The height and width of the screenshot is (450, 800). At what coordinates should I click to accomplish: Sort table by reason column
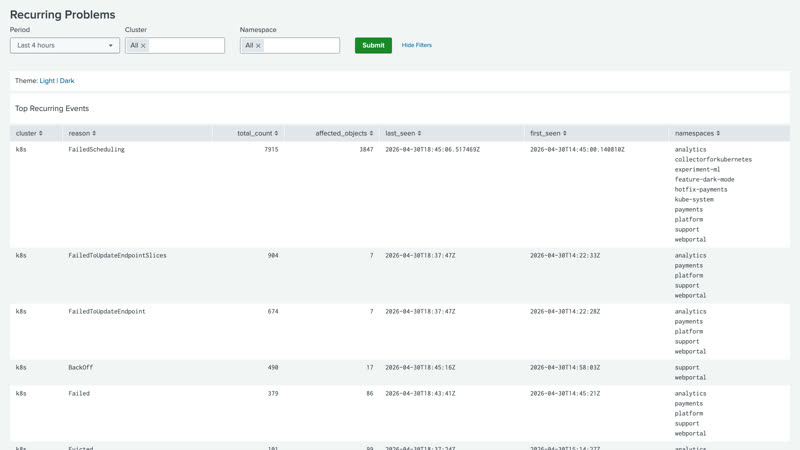[82, 133]
